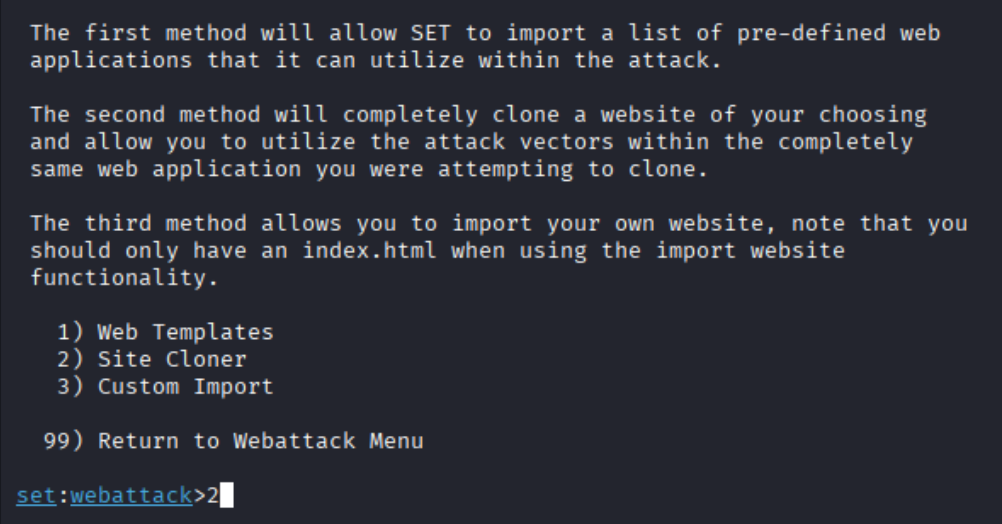Pick the Custom Import menu entry
The width and height of the screenshot is (1002, 524).
184,386
